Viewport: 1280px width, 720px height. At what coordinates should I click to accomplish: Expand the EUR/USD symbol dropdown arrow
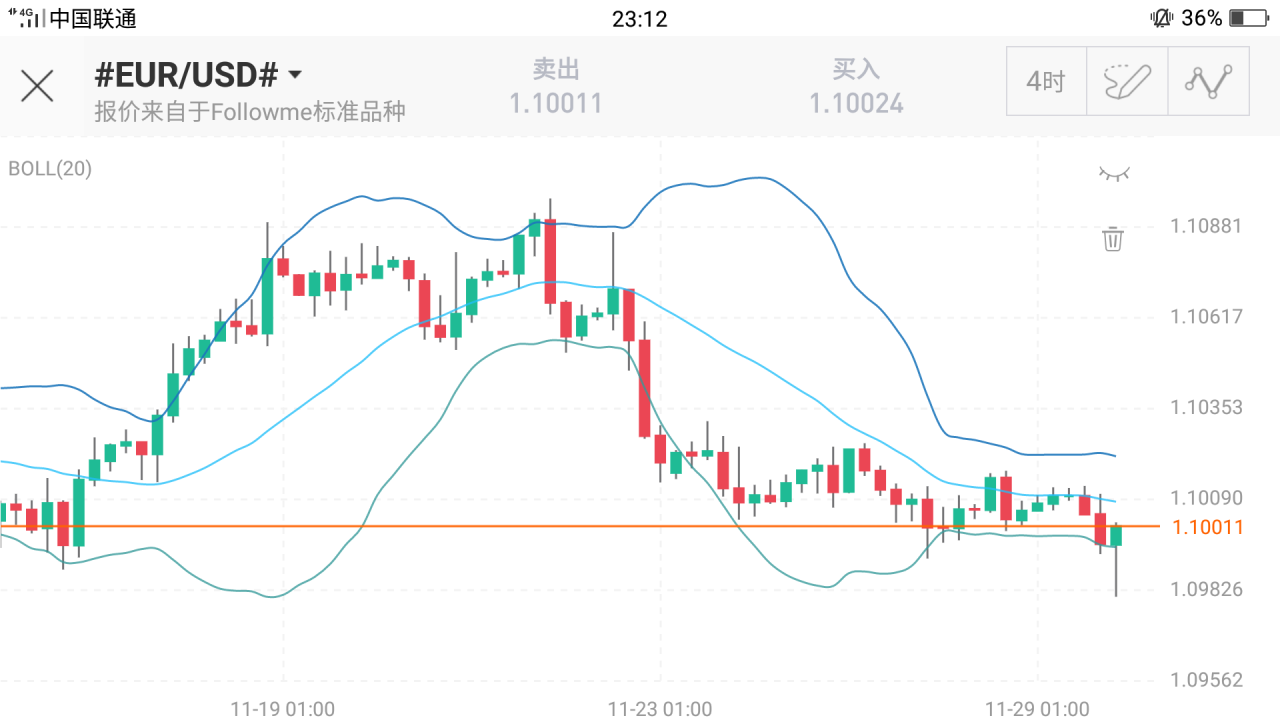pyautogui.click(x=295, y=75)
